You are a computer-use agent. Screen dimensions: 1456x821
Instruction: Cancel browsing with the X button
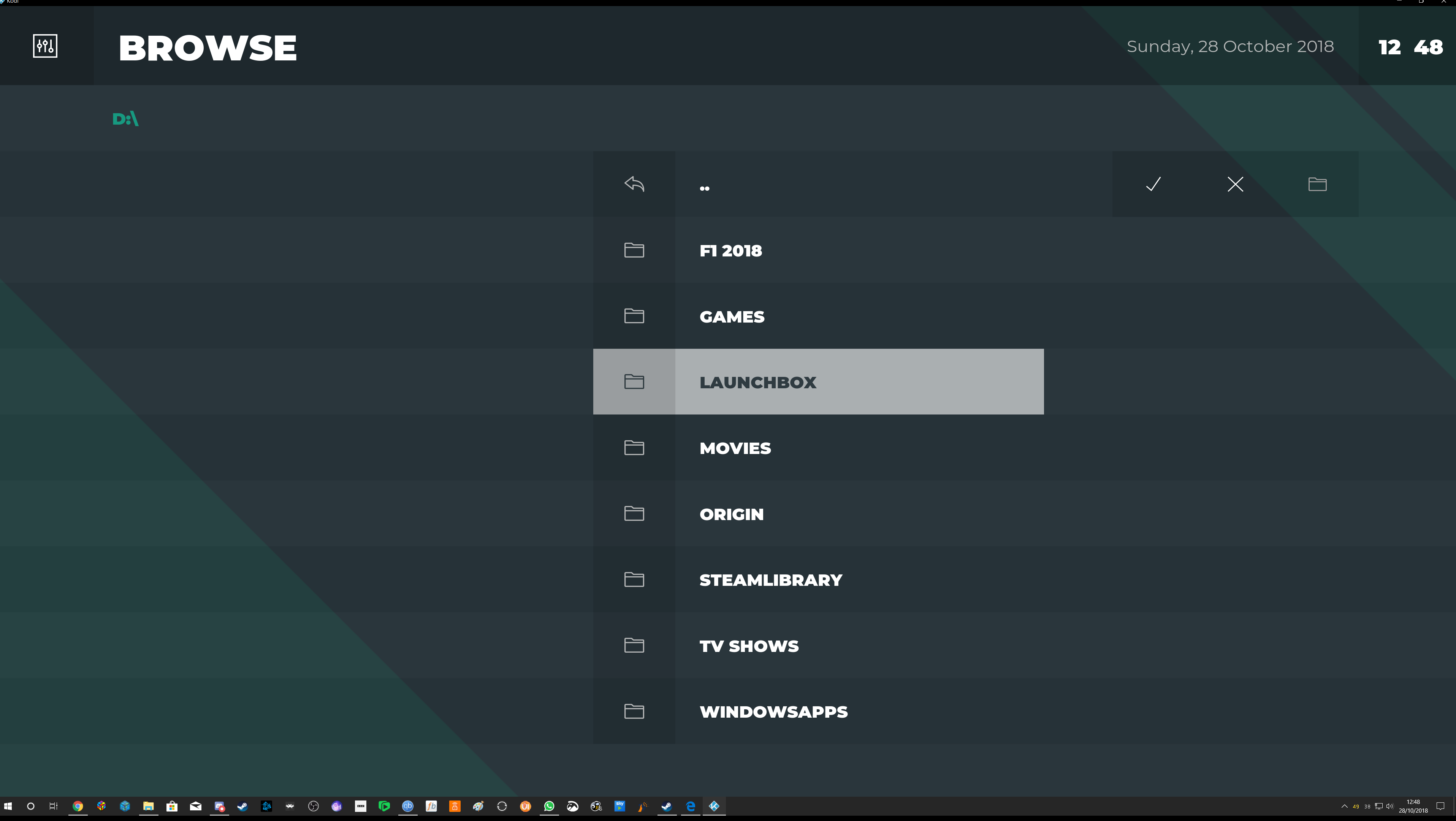coord(1235,184)
